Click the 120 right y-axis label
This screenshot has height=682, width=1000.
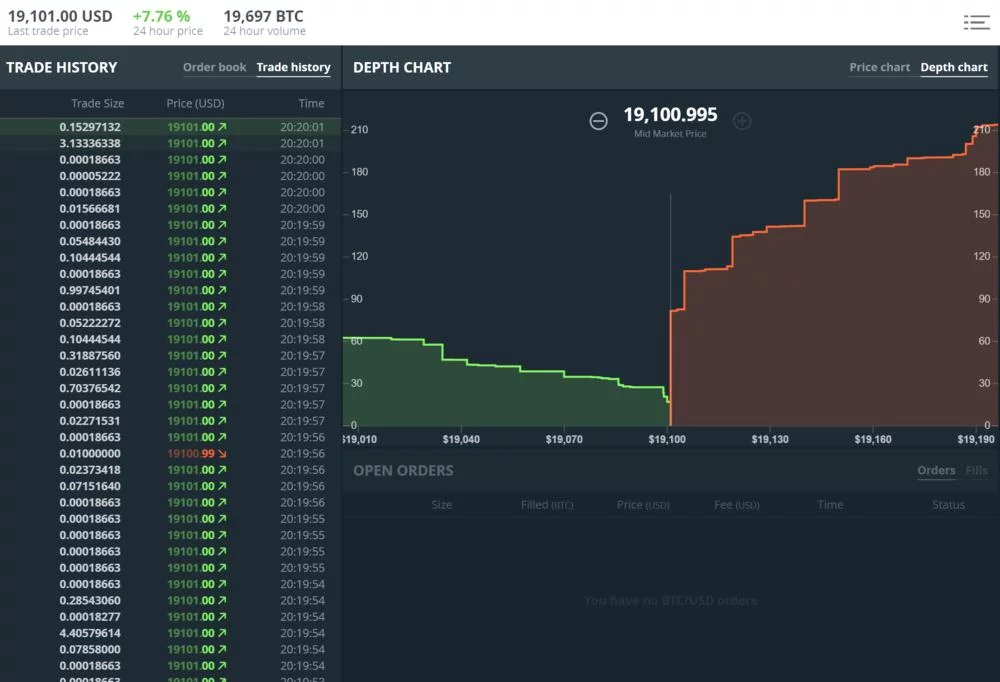tap(982, 256)
